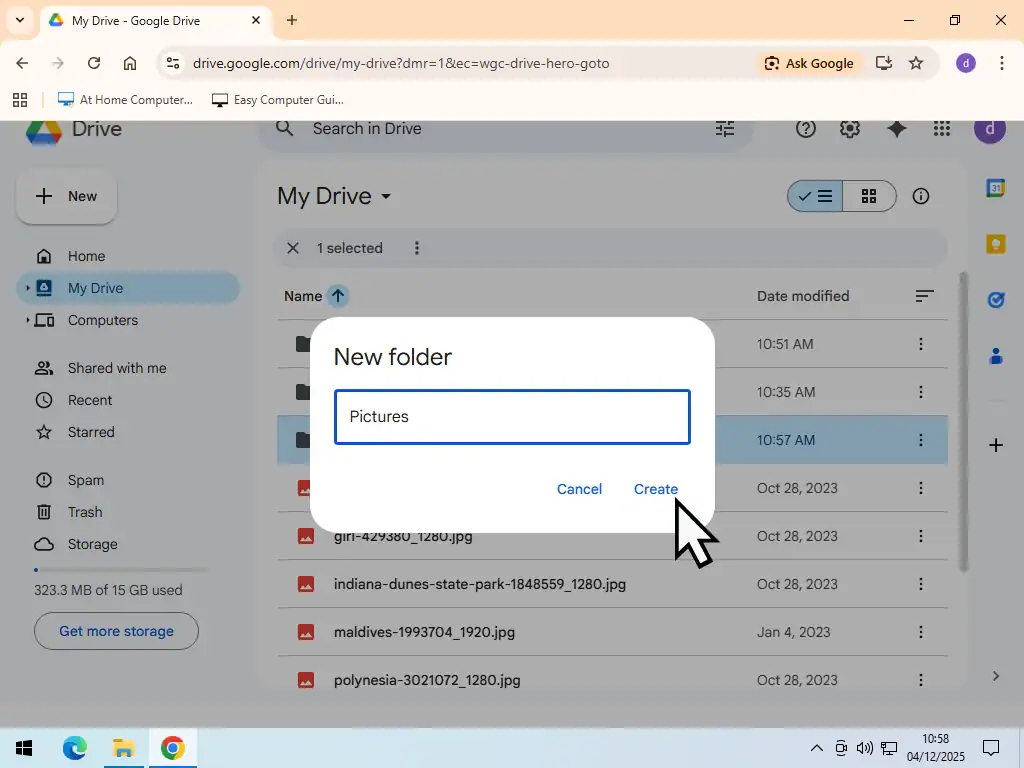Open Drive settings gear
The height and width of the screenshot is (768, 1024).
pyautogui.click(x=850, y=129)
